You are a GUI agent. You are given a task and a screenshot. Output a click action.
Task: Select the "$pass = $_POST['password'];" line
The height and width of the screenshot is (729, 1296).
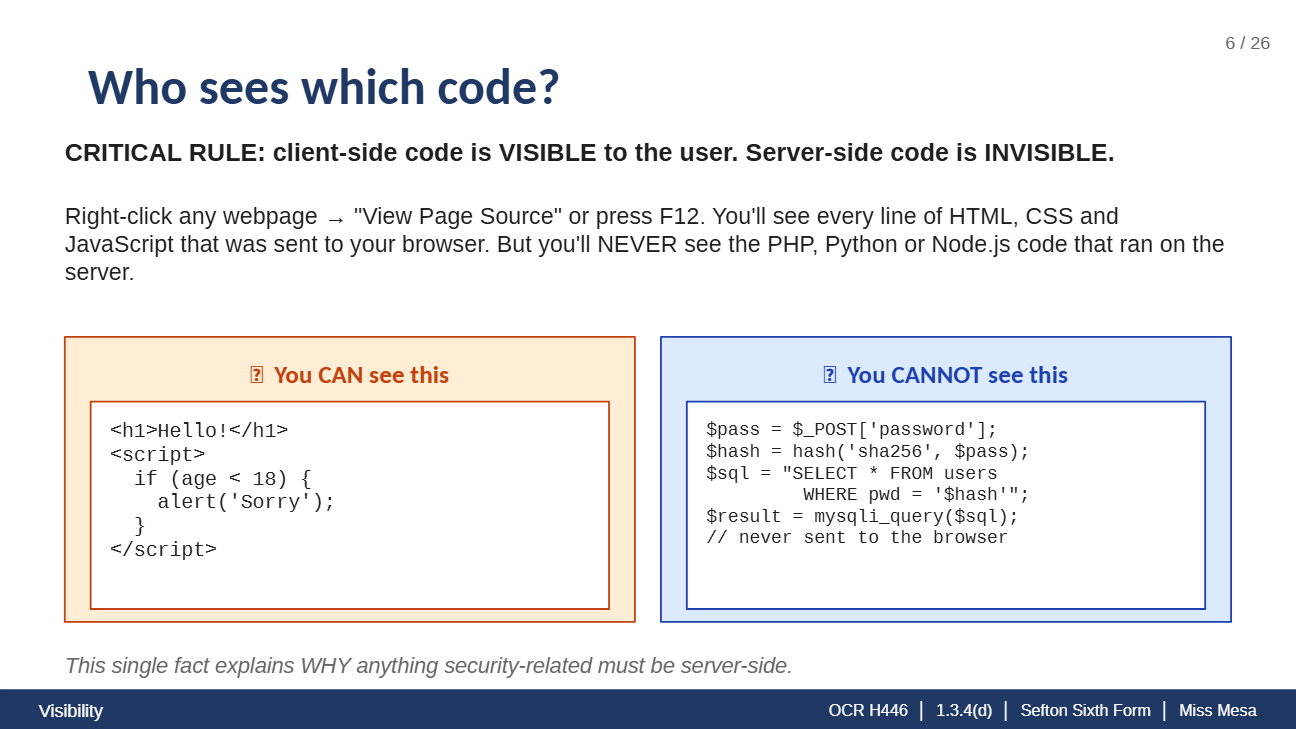point(852,430)
